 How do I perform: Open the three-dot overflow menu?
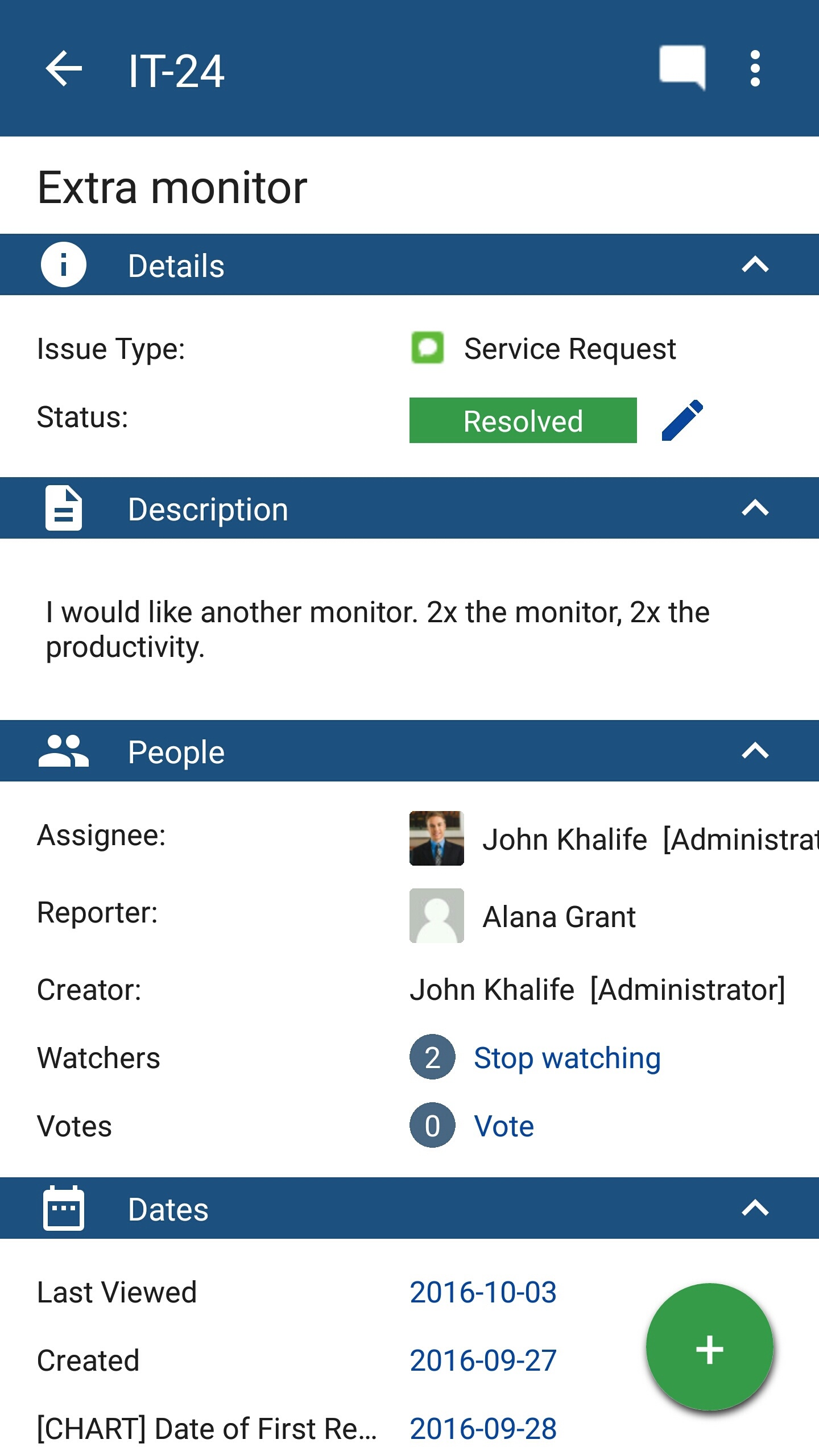(755, 69)
